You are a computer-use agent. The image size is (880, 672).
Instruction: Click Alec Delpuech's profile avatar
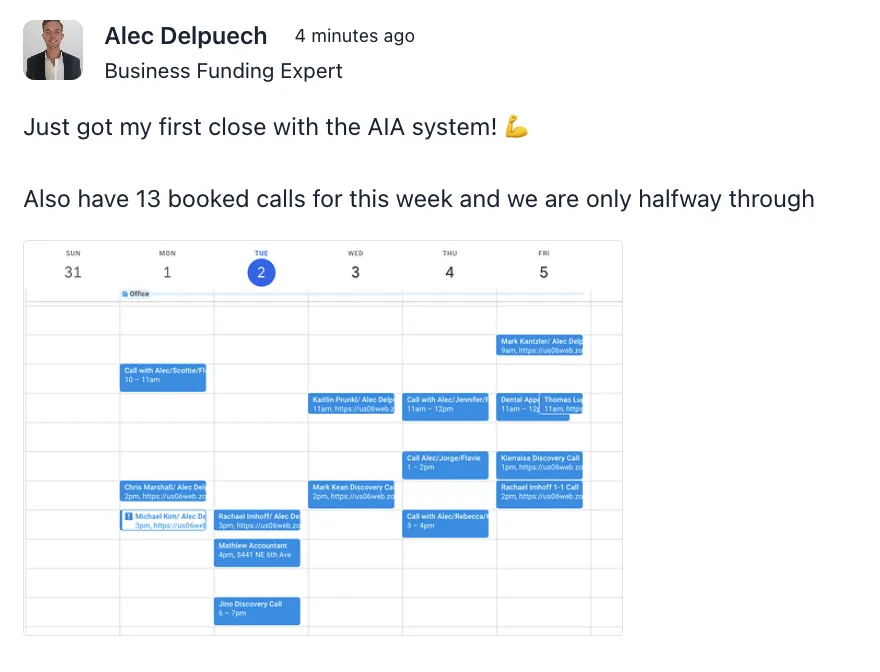coord(53,50)
